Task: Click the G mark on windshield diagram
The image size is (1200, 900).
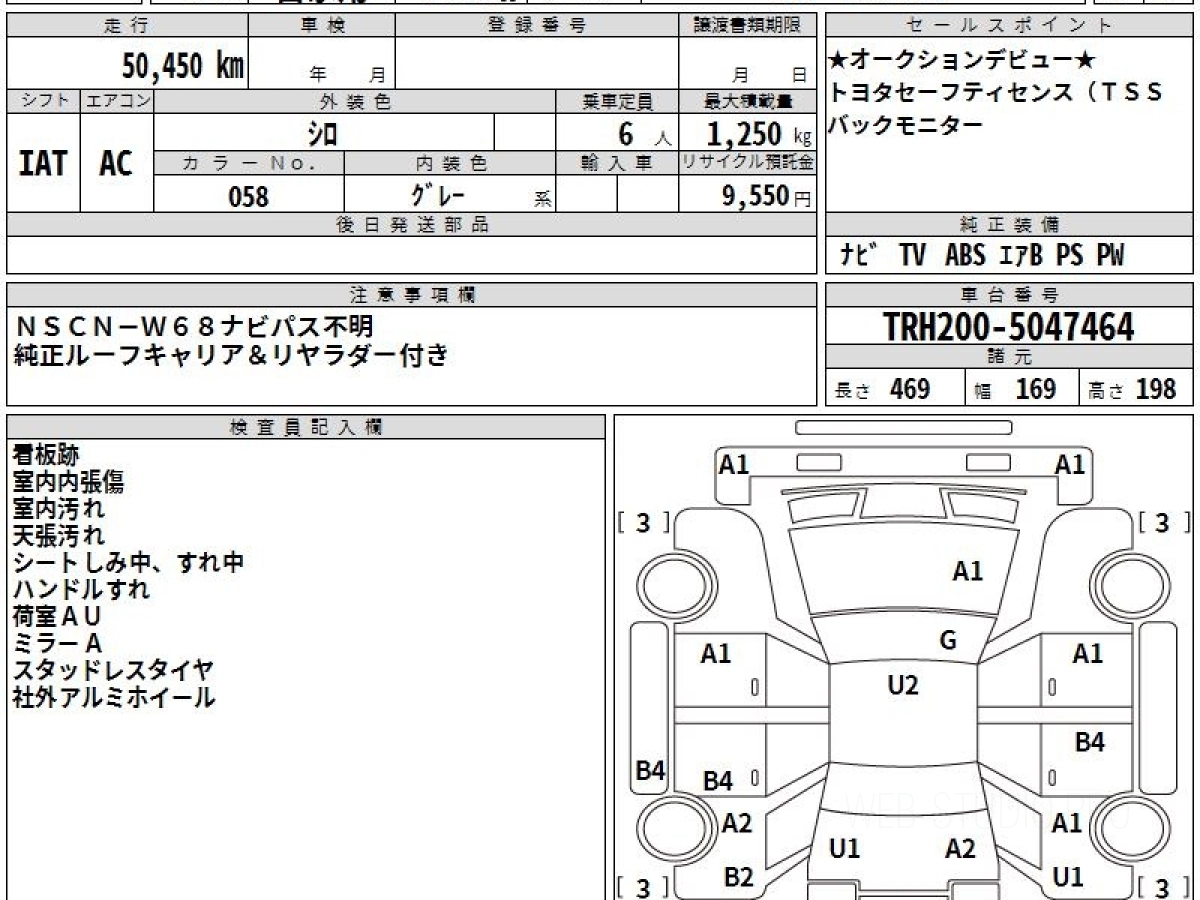Action: click(x=948, y=641)
